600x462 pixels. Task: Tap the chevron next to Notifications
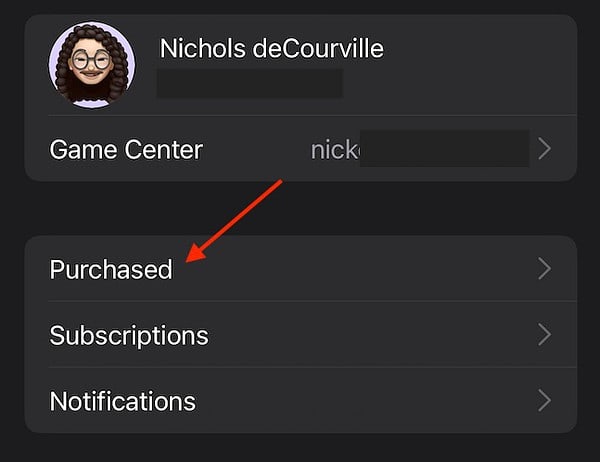coord(545,400)
